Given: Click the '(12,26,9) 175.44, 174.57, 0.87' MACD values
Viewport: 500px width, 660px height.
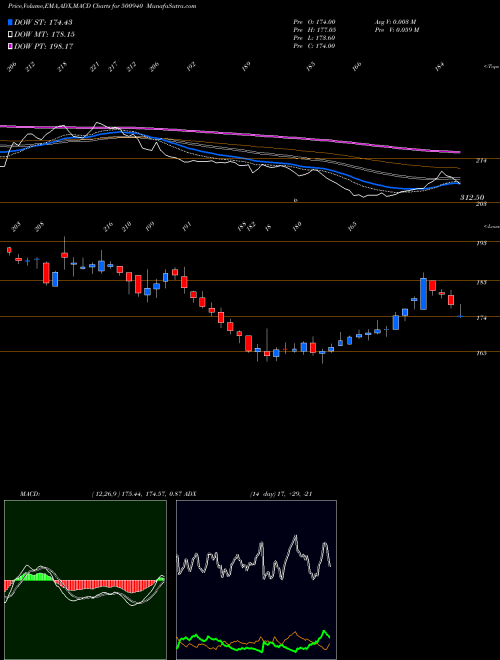Looking at the screenshot, I should click(x=136, y=494).
